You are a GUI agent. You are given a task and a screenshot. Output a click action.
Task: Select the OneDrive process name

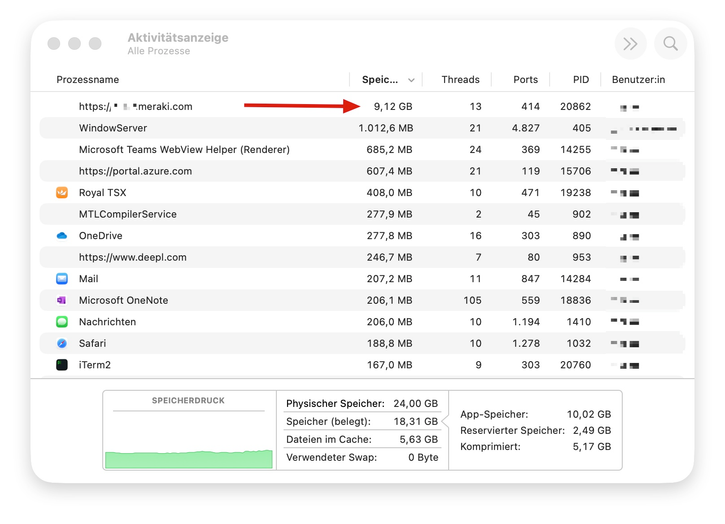(100, 236)
